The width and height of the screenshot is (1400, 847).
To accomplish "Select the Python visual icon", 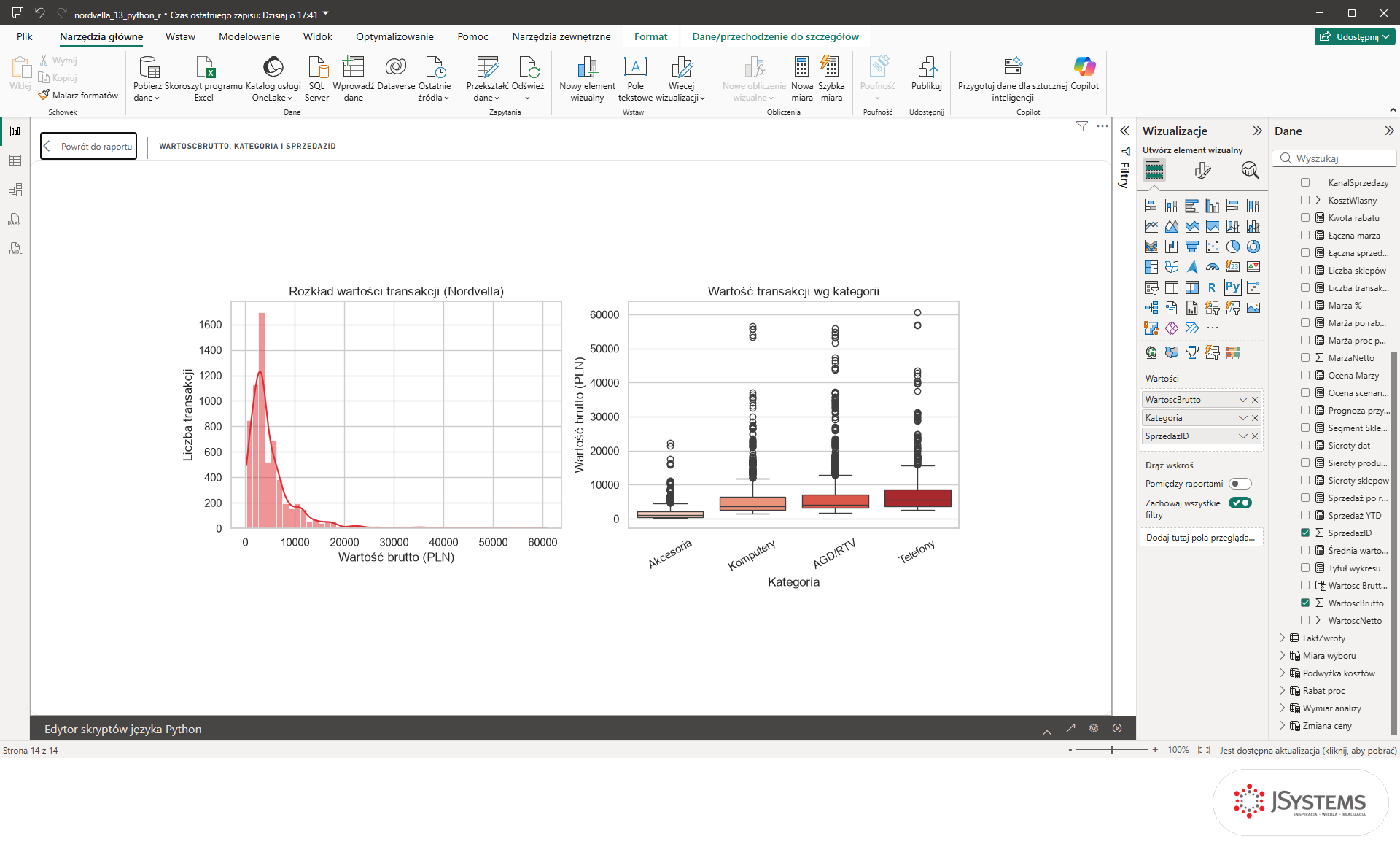I will tap(1232, 287).
